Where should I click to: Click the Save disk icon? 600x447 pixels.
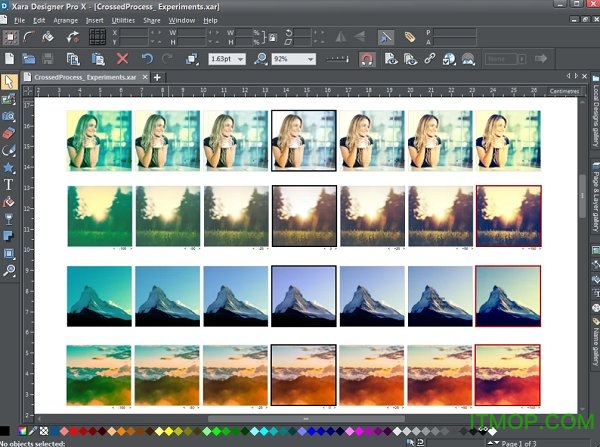click(48, 59)
